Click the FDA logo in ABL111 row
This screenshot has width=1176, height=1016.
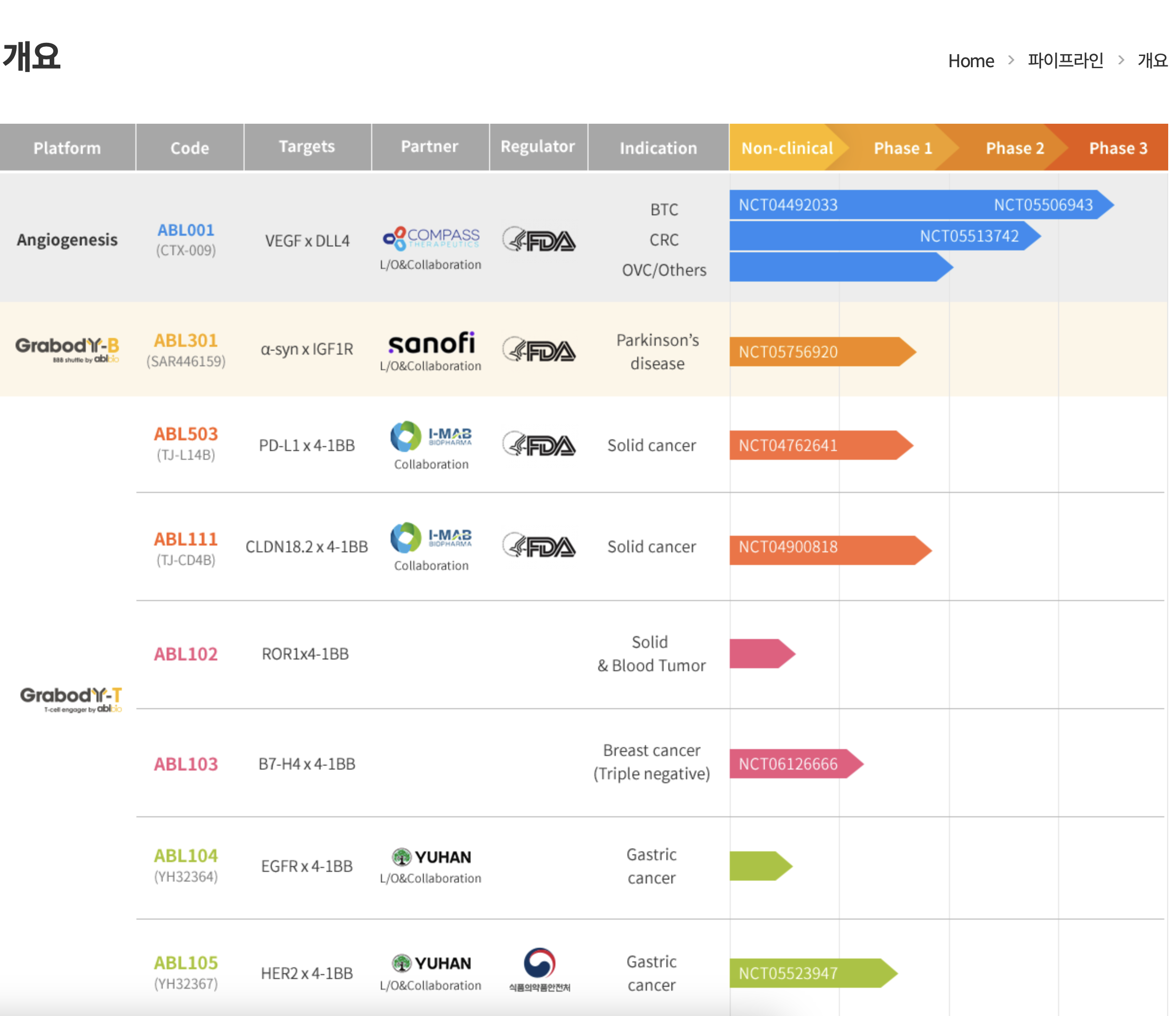[539, 546]
